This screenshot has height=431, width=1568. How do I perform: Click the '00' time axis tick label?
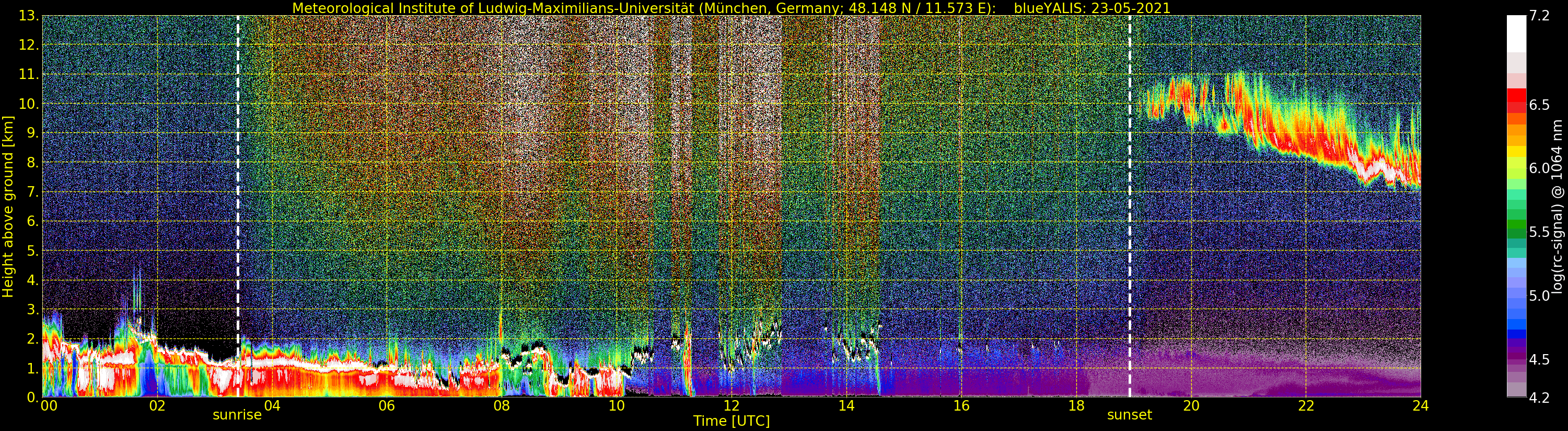click(x=48, y=406)
